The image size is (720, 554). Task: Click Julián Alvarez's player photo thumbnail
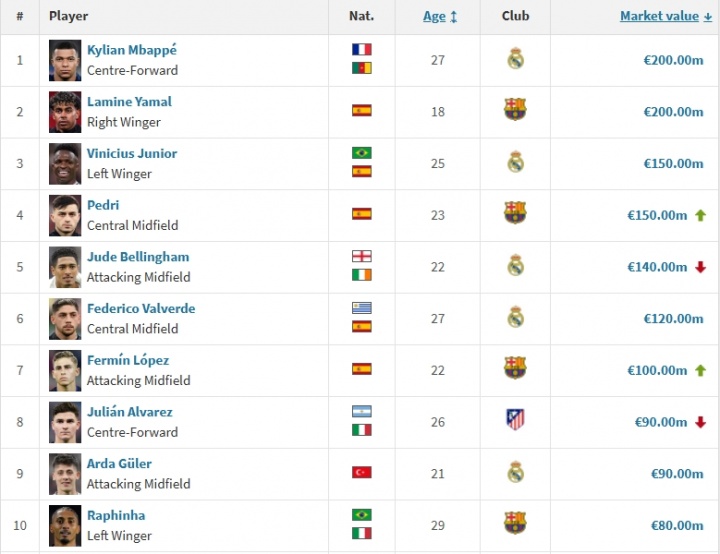(65, 422)
